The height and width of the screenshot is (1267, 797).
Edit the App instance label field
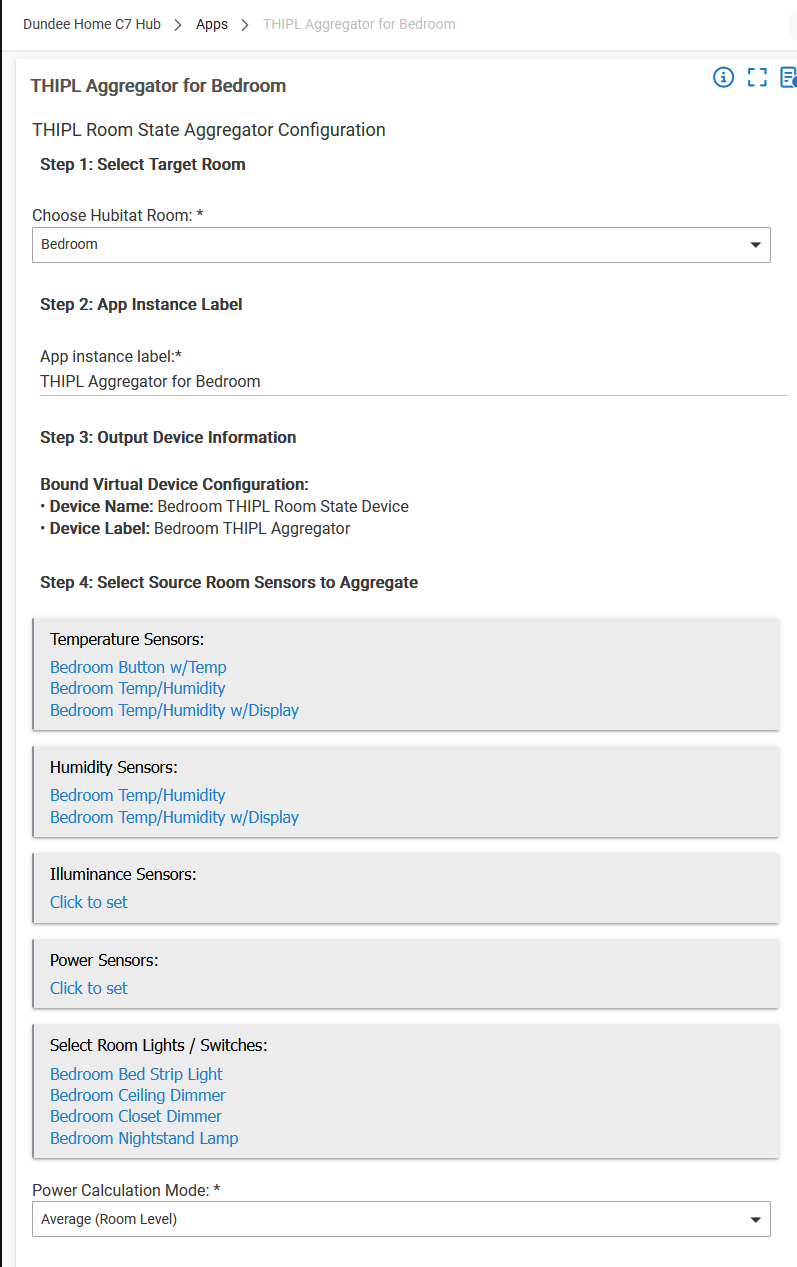click(413, 382)
